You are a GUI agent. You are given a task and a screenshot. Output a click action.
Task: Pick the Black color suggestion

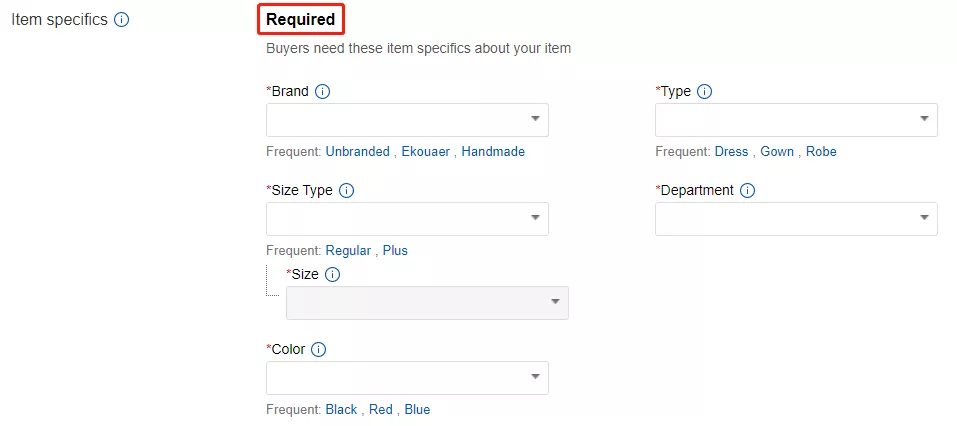point(341,410)
